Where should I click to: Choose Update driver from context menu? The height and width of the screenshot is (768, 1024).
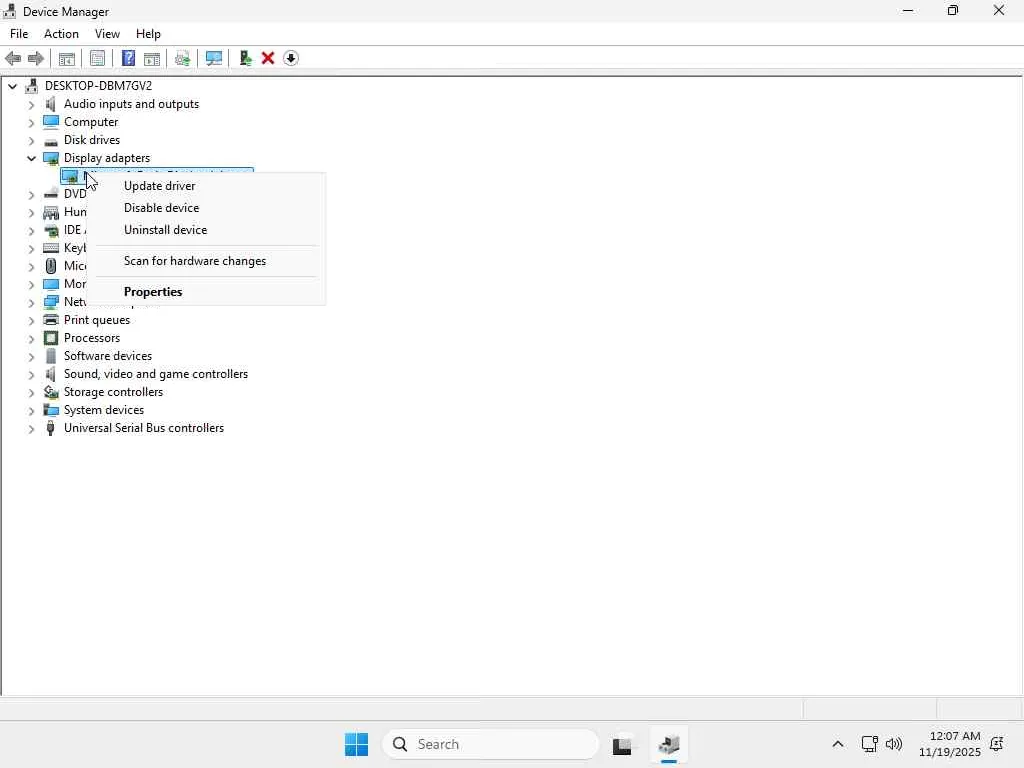pos(206,186)
